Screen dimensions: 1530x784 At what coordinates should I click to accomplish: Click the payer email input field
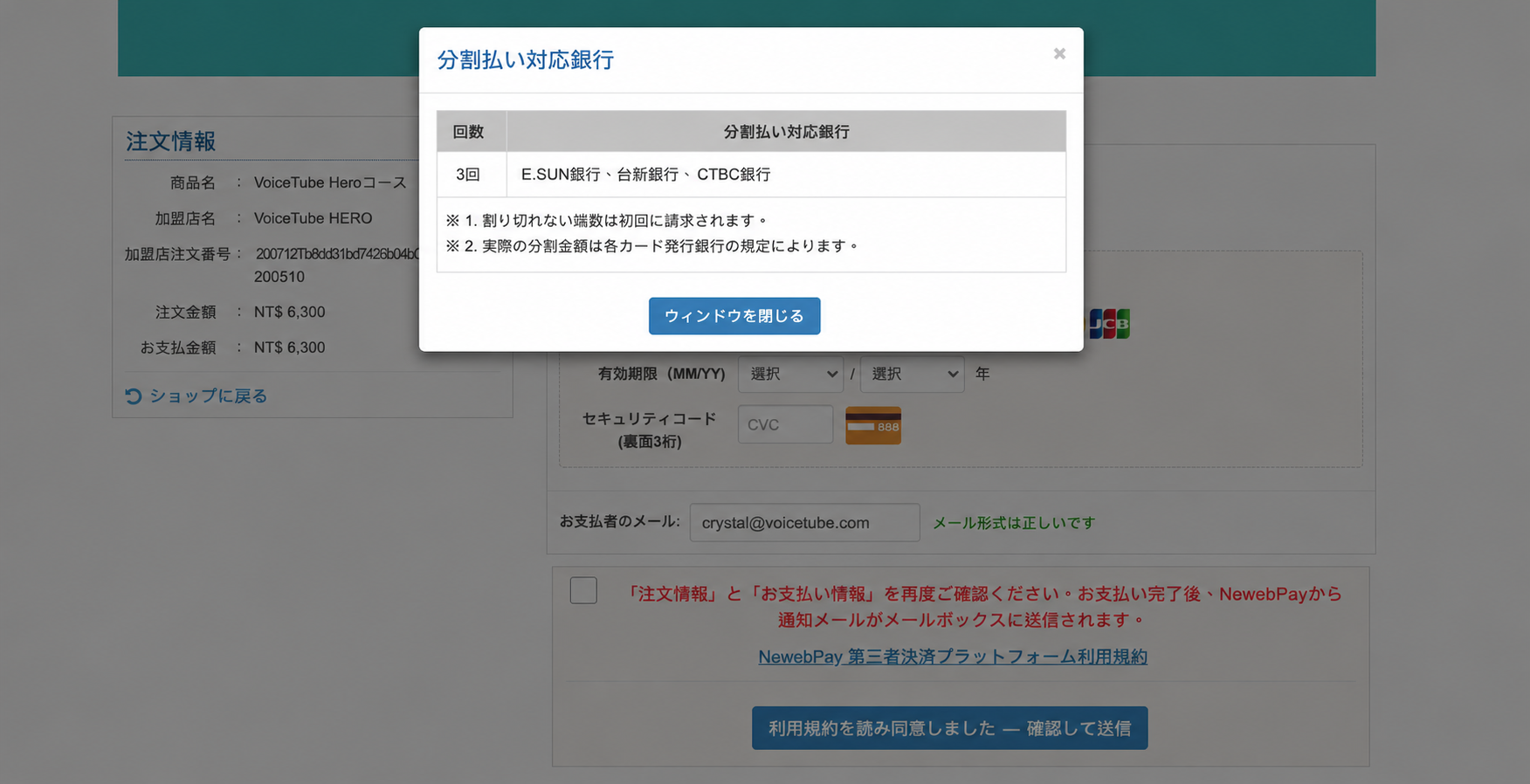804,522
